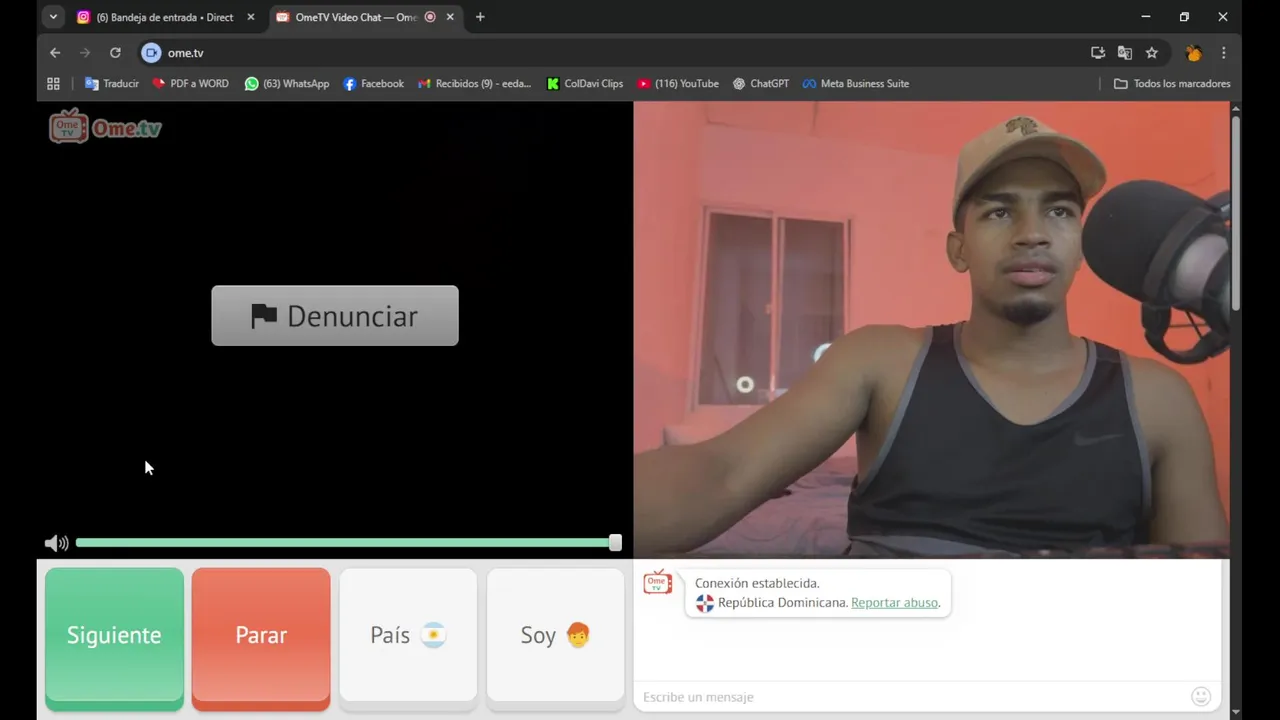Click the browser back arrow
The width and height of the screenshot is (1280, 720).
click(x=55, y=53)
